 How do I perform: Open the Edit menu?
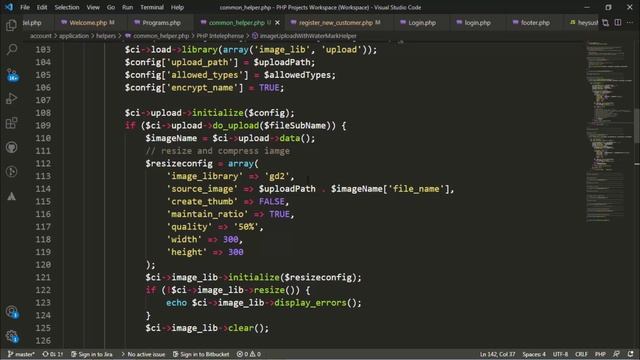click(x=42, y=7)
